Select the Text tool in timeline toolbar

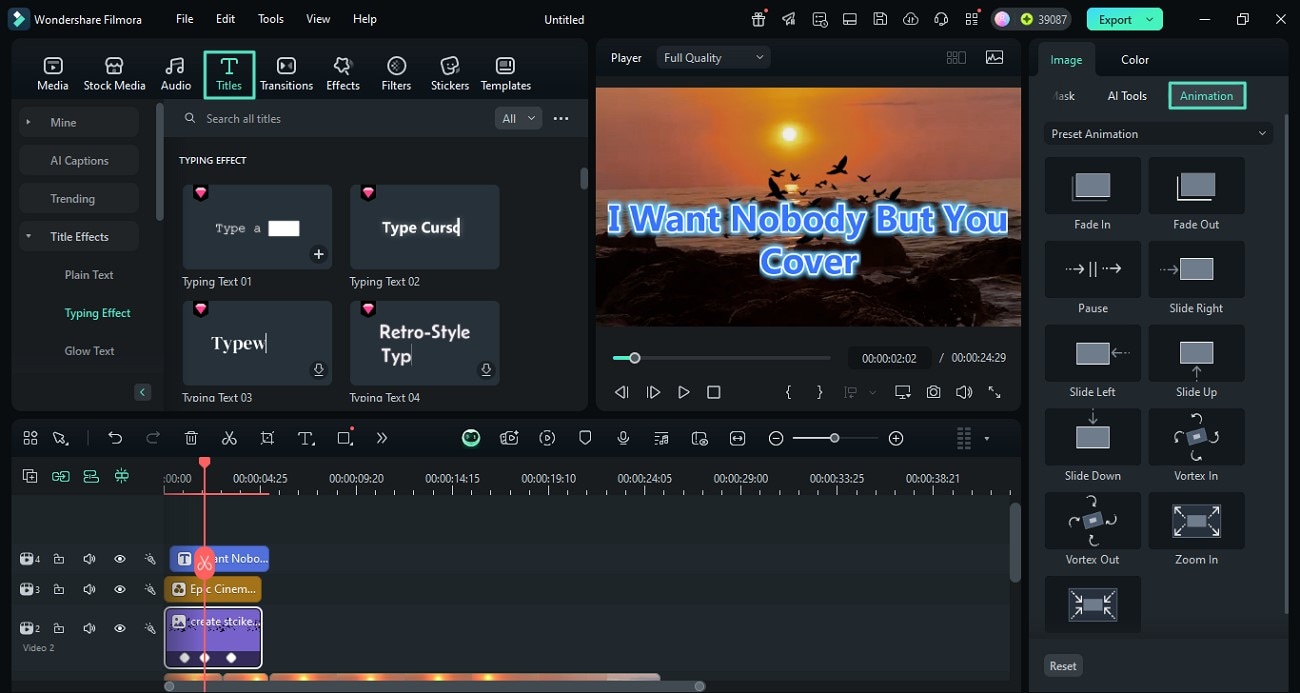click(306, 438)
